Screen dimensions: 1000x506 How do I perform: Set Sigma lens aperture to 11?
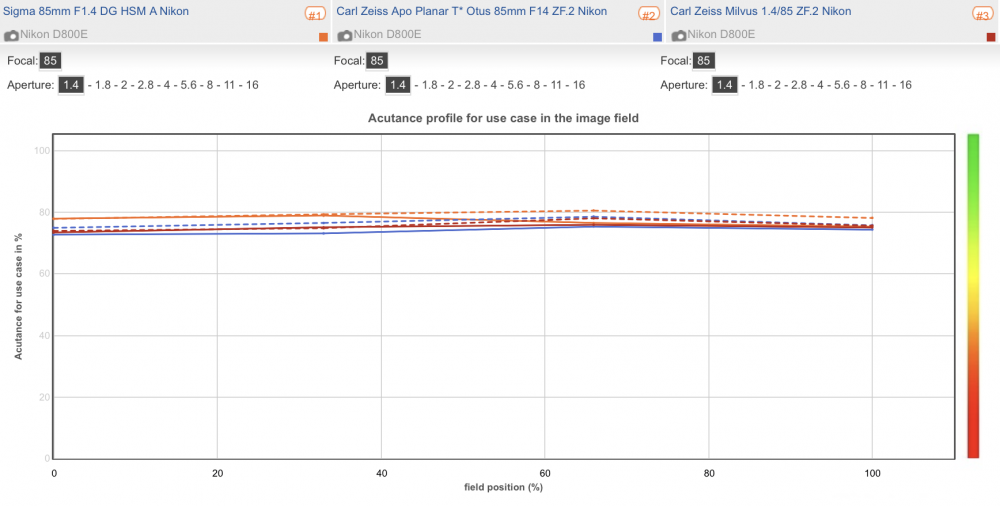click(x=230, y=85)
